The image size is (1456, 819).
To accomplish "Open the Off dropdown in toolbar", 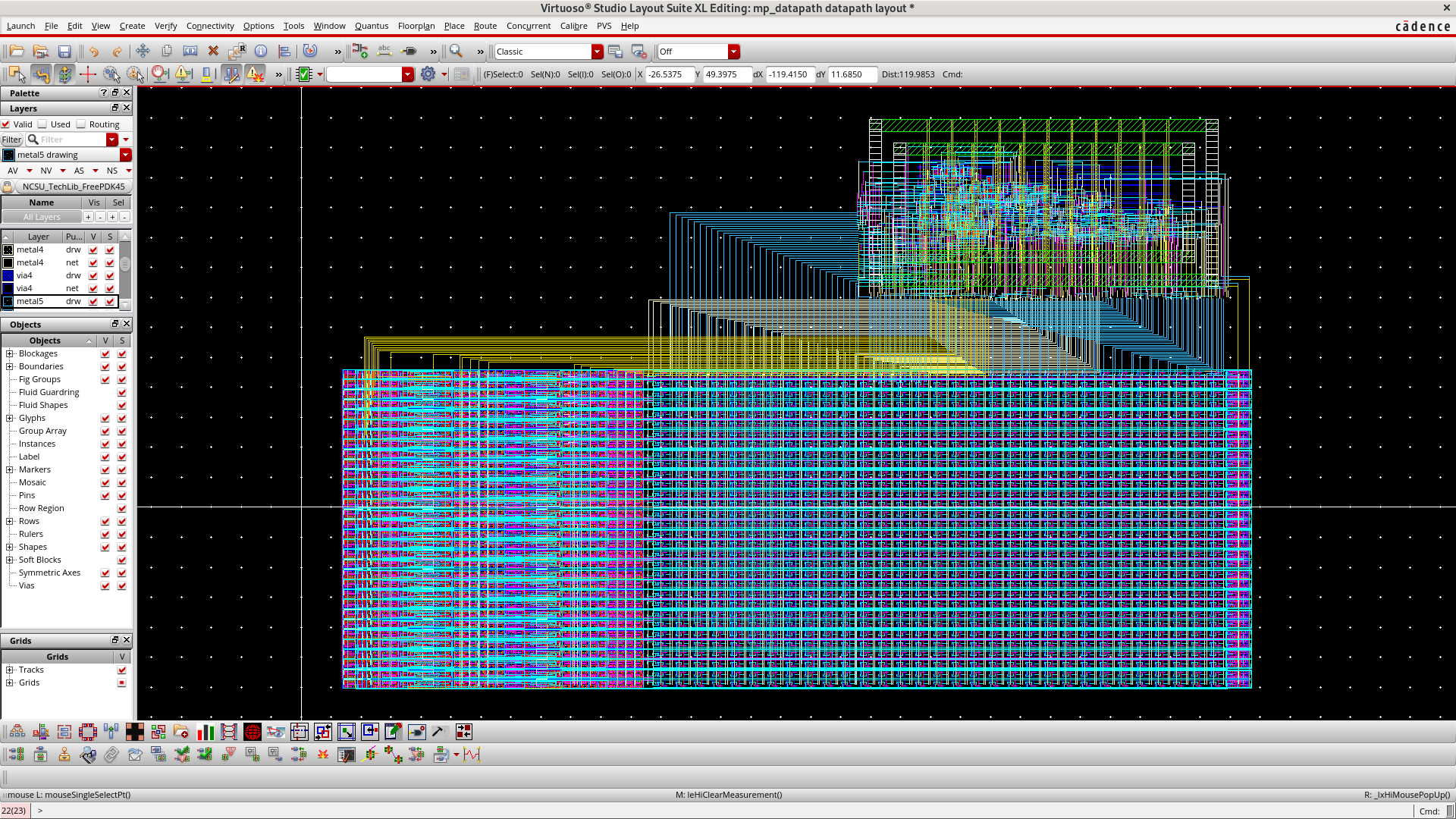I will point(733,52).
